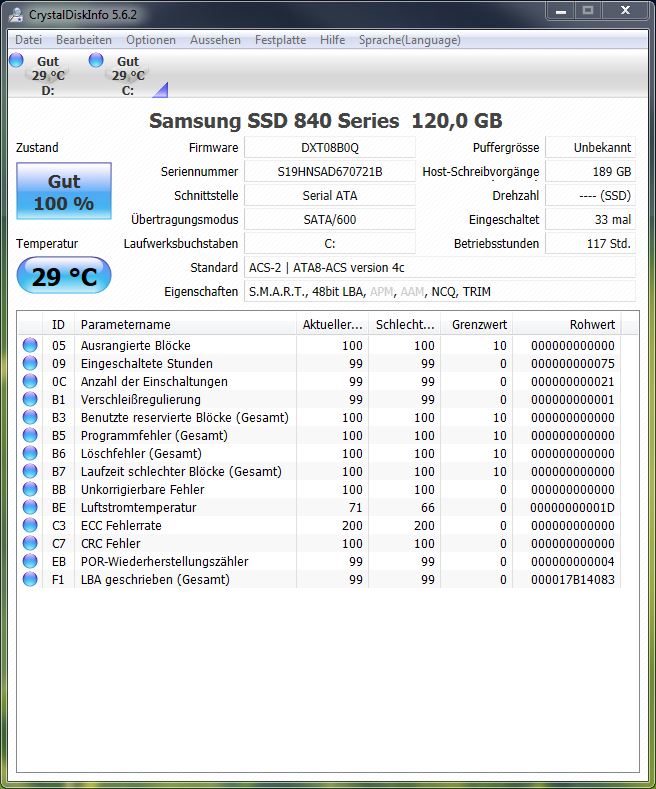Click status orb for Verschleißregulierung
The image size is (656, 789).
[30, 399]
